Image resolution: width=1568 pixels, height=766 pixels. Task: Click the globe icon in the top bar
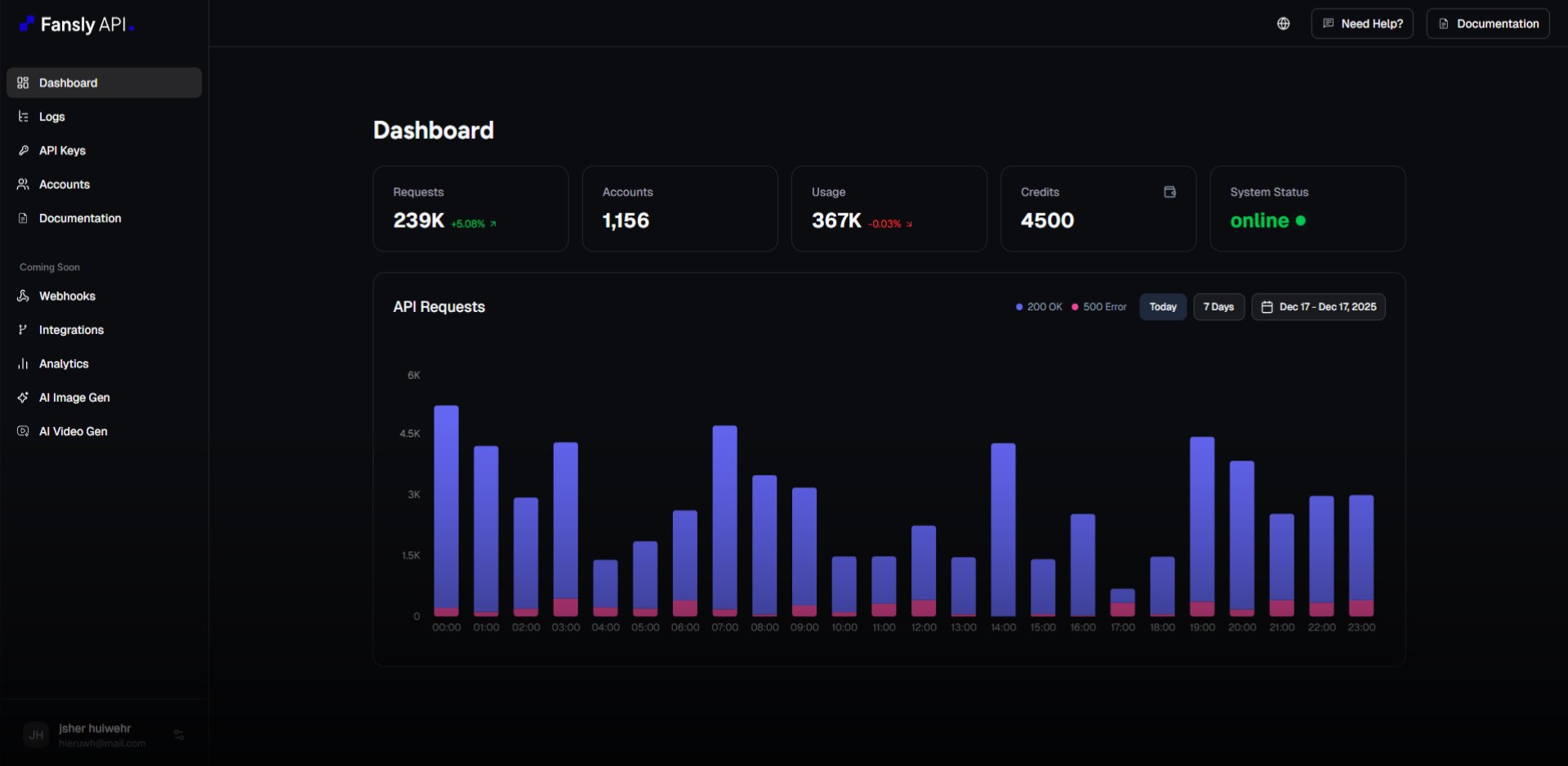pos(1282,24)
